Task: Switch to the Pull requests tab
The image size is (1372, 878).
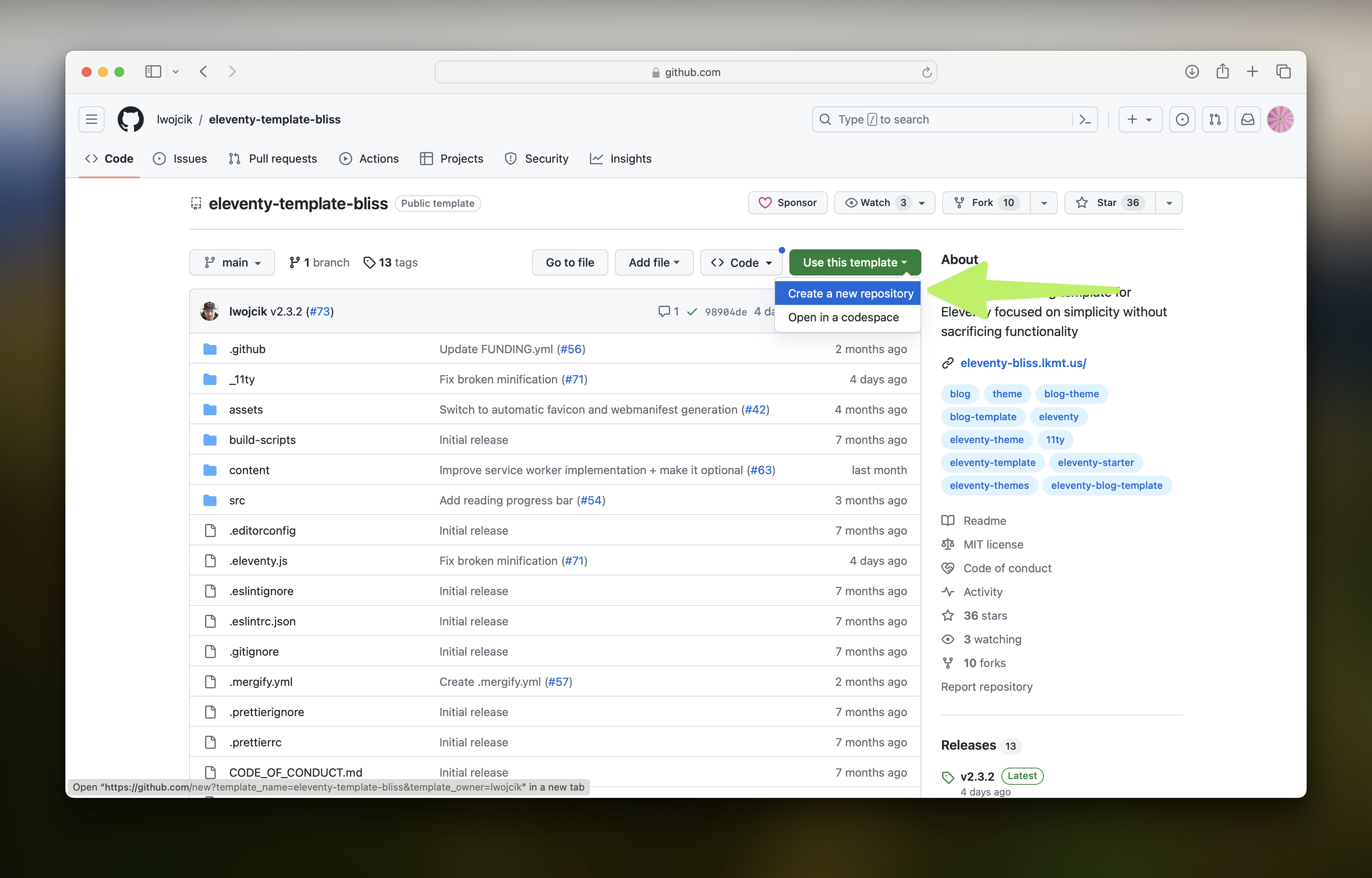Action: click(273, 159)
